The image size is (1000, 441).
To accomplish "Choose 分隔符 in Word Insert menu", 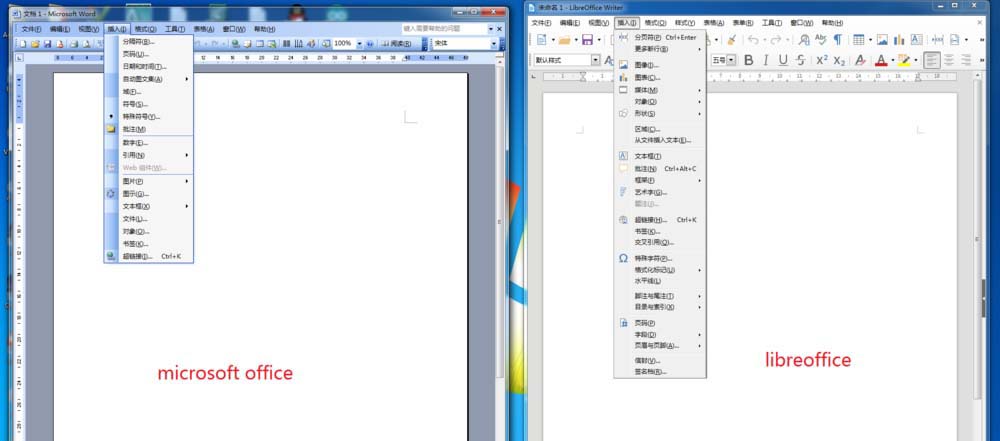I will 149,41.
